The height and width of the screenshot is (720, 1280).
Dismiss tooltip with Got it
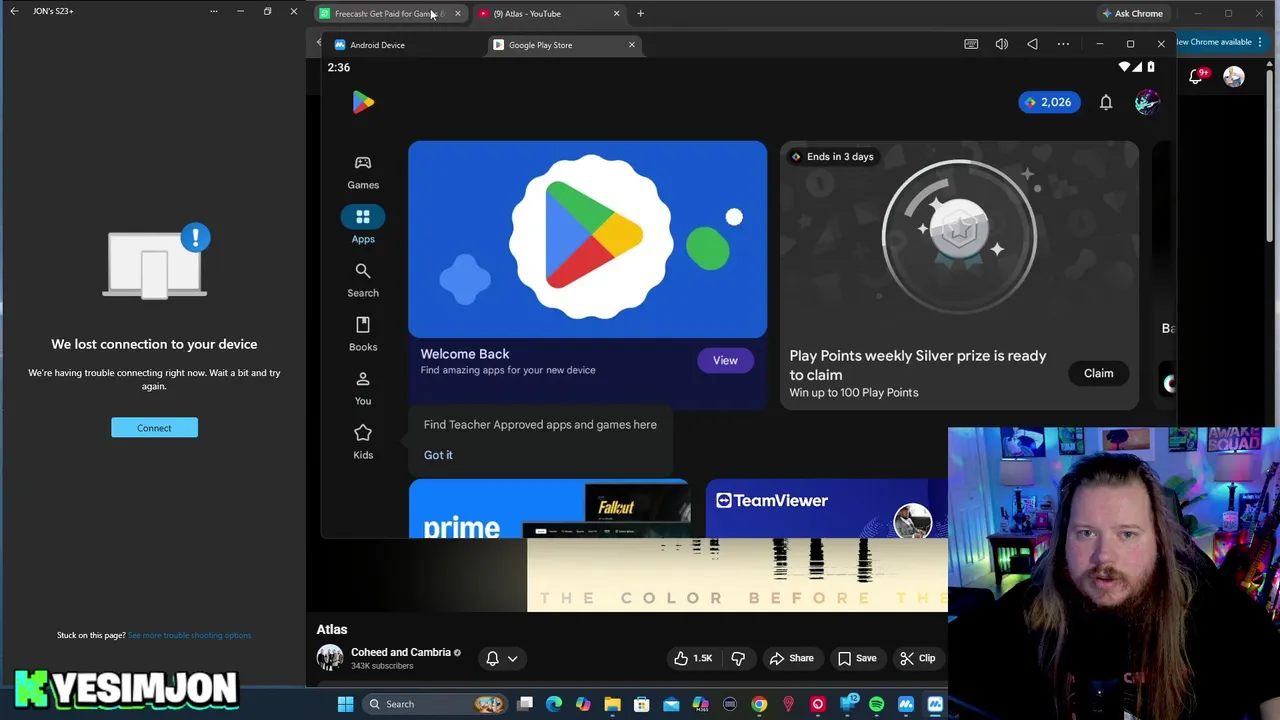pyautogui.click(x=438, y=455)
